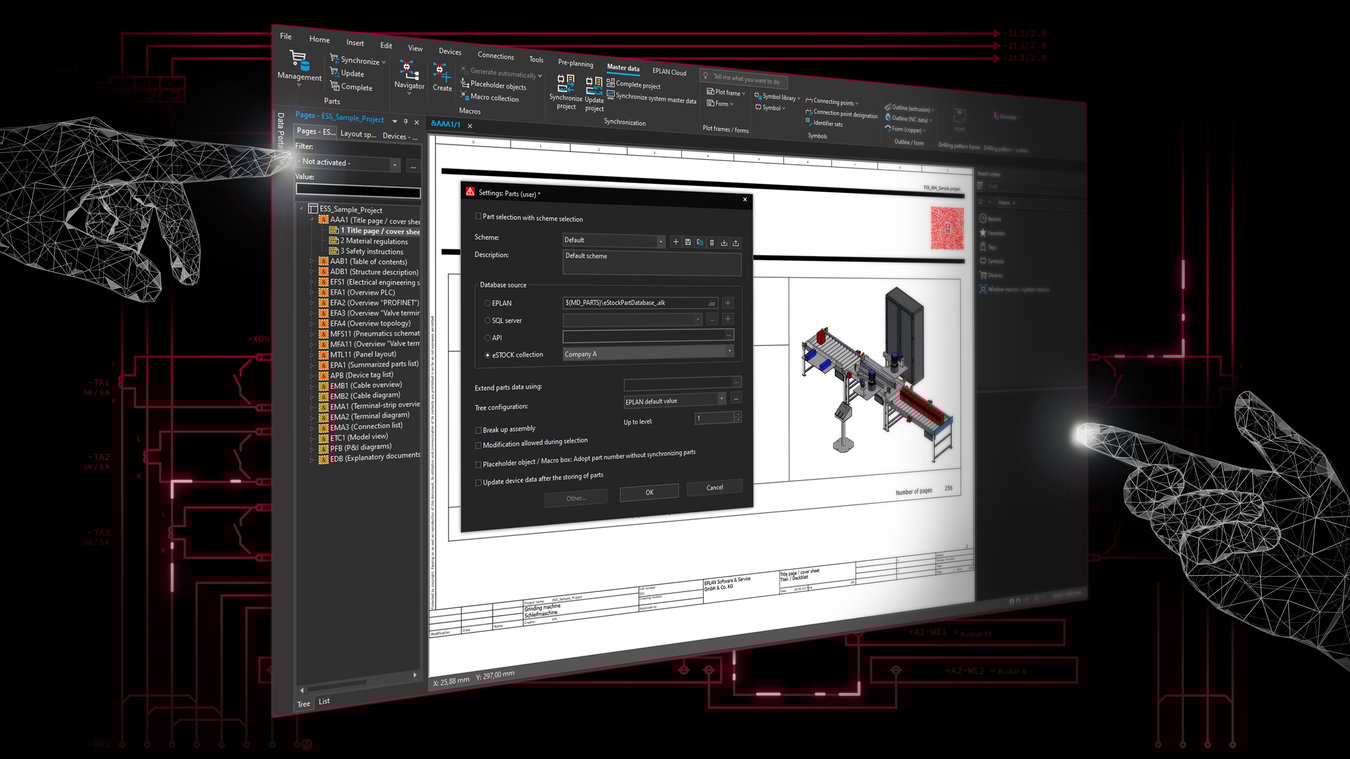Click the delete scheme trash icon
The height and width of the screenshot is (759, 1350).
[x=711, y=242]
